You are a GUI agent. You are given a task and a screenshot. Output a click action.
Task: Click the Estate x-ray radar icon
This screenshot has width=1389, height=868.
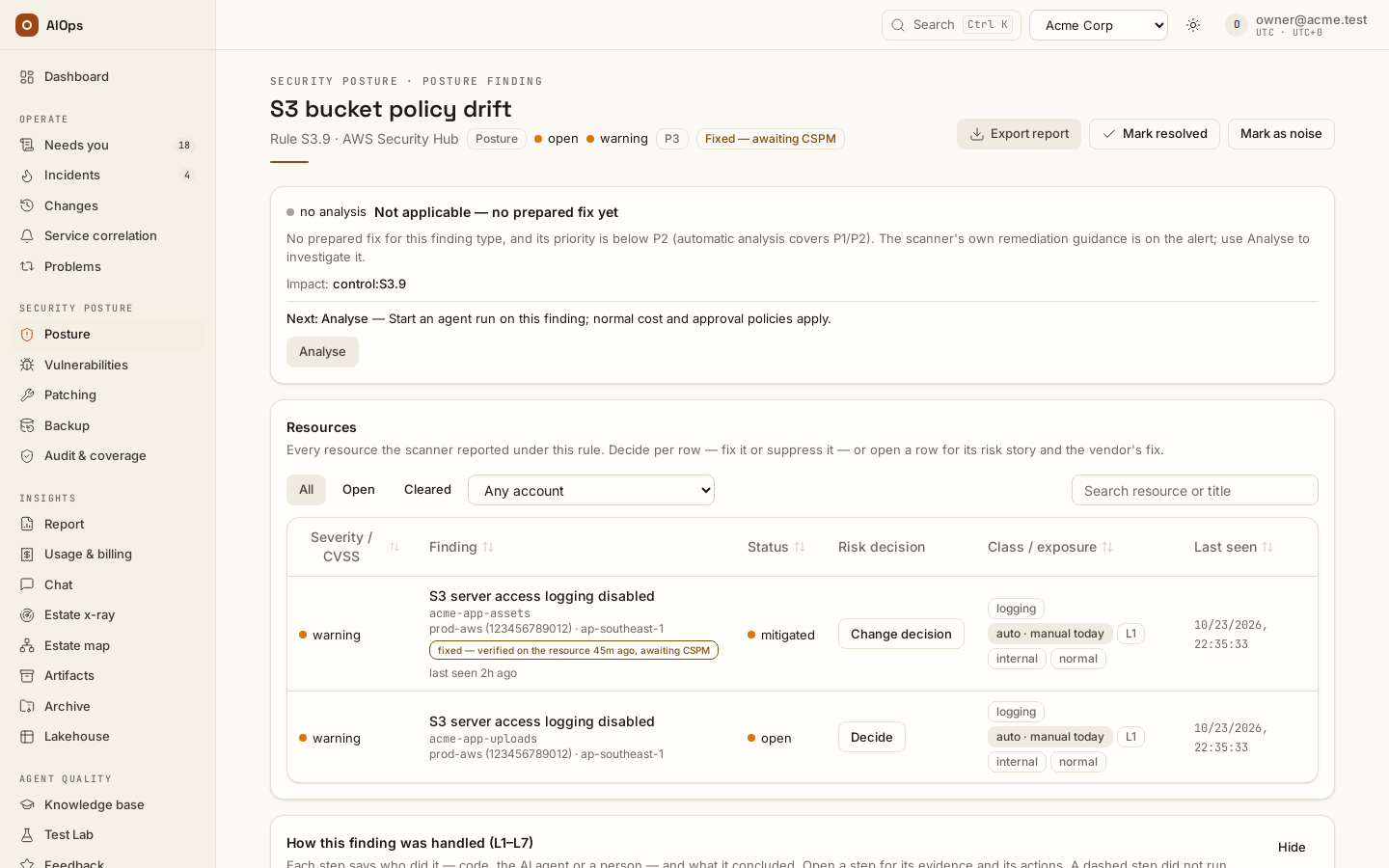[x=27, y=615]
